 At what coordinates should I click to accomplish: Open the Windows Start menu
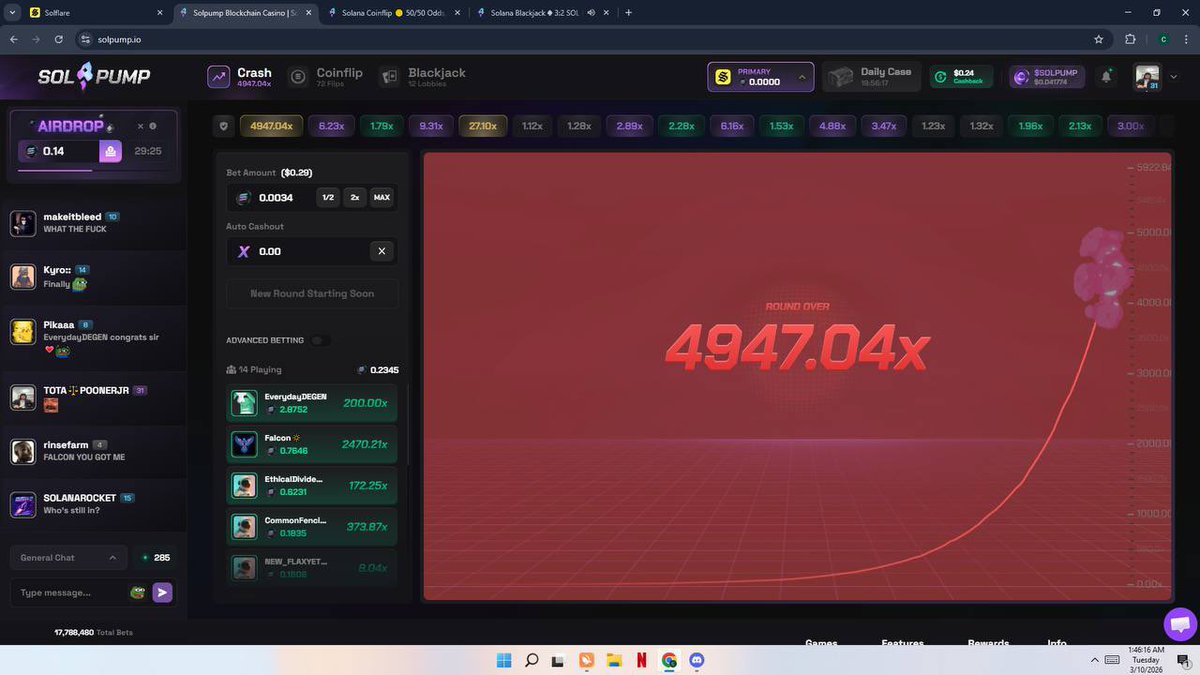[x=504, y=661]
